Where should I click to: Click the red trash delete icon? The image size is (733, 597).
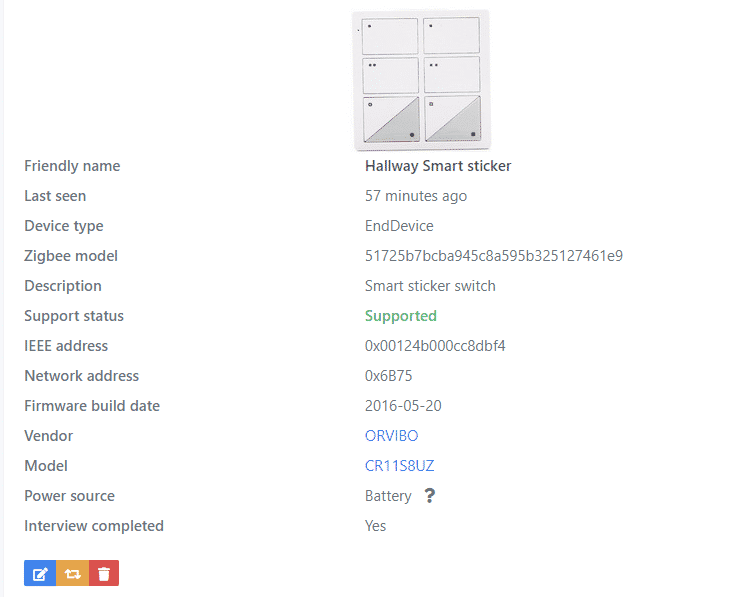[104, 573]
